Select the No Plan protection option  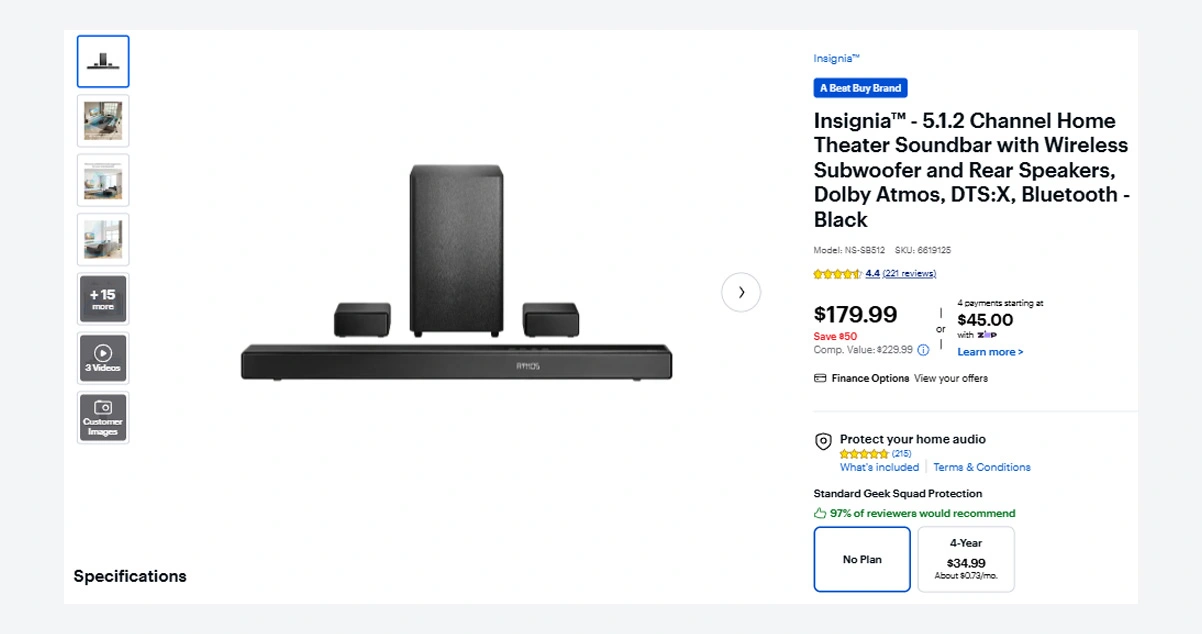862,559
